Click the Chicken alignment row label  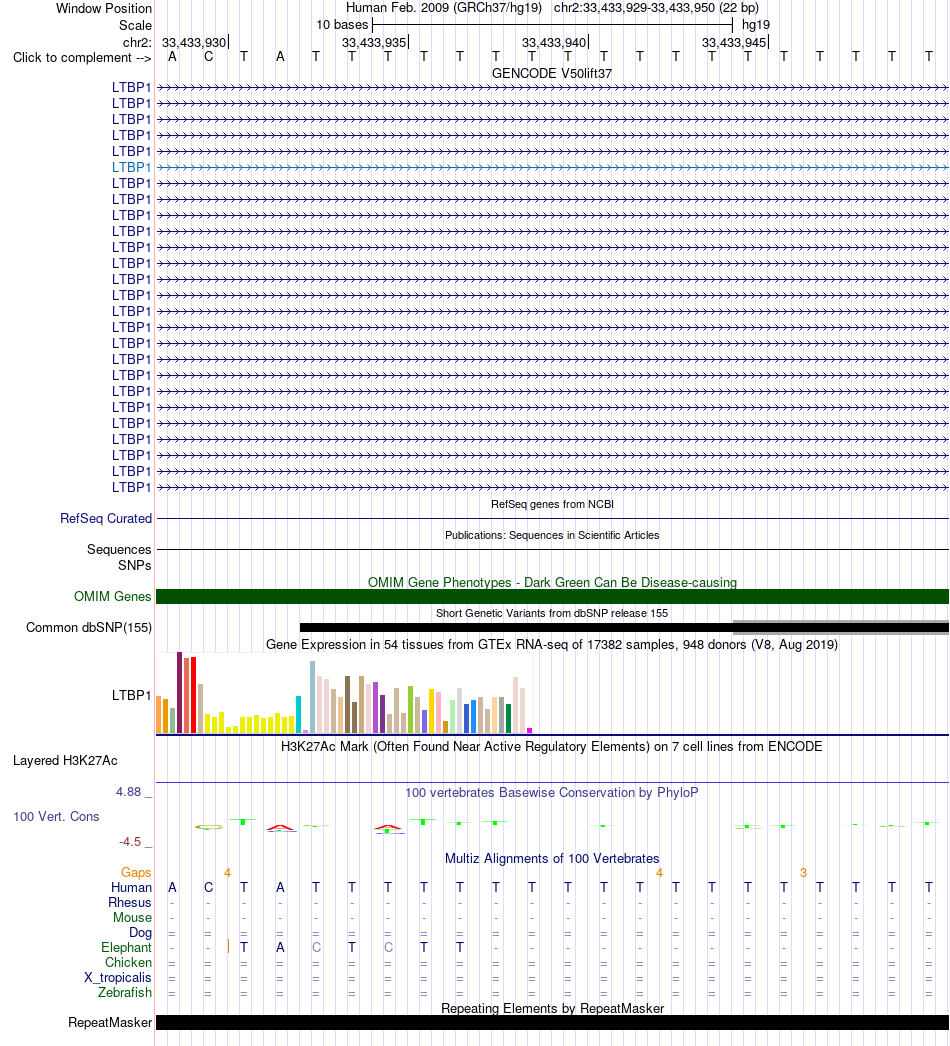[x=128, y=963]
